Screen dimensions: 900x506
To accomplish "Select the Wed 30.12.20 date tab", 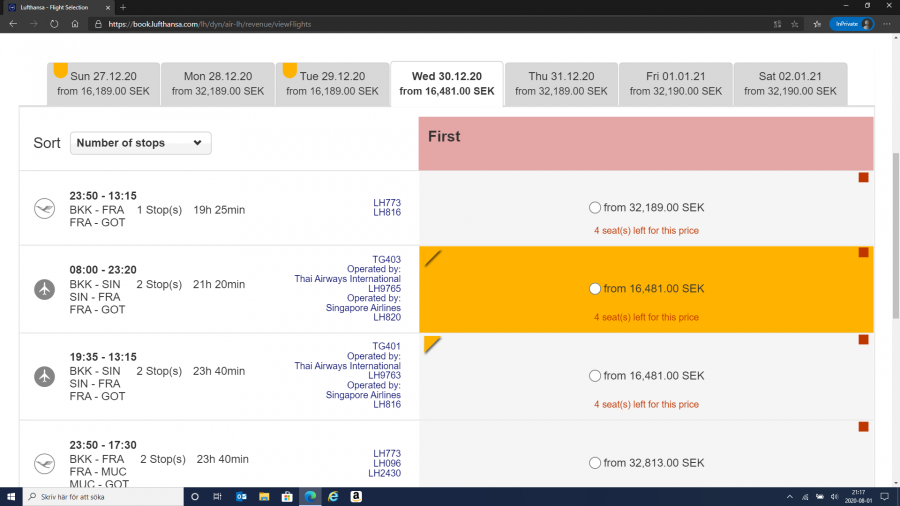I will pos(447,84).
